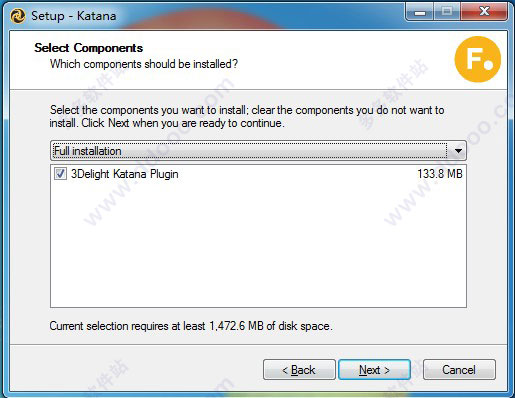Screen dimensions: 515x398
Task: Click the disabled maximize window button
Action: point(447,12)
